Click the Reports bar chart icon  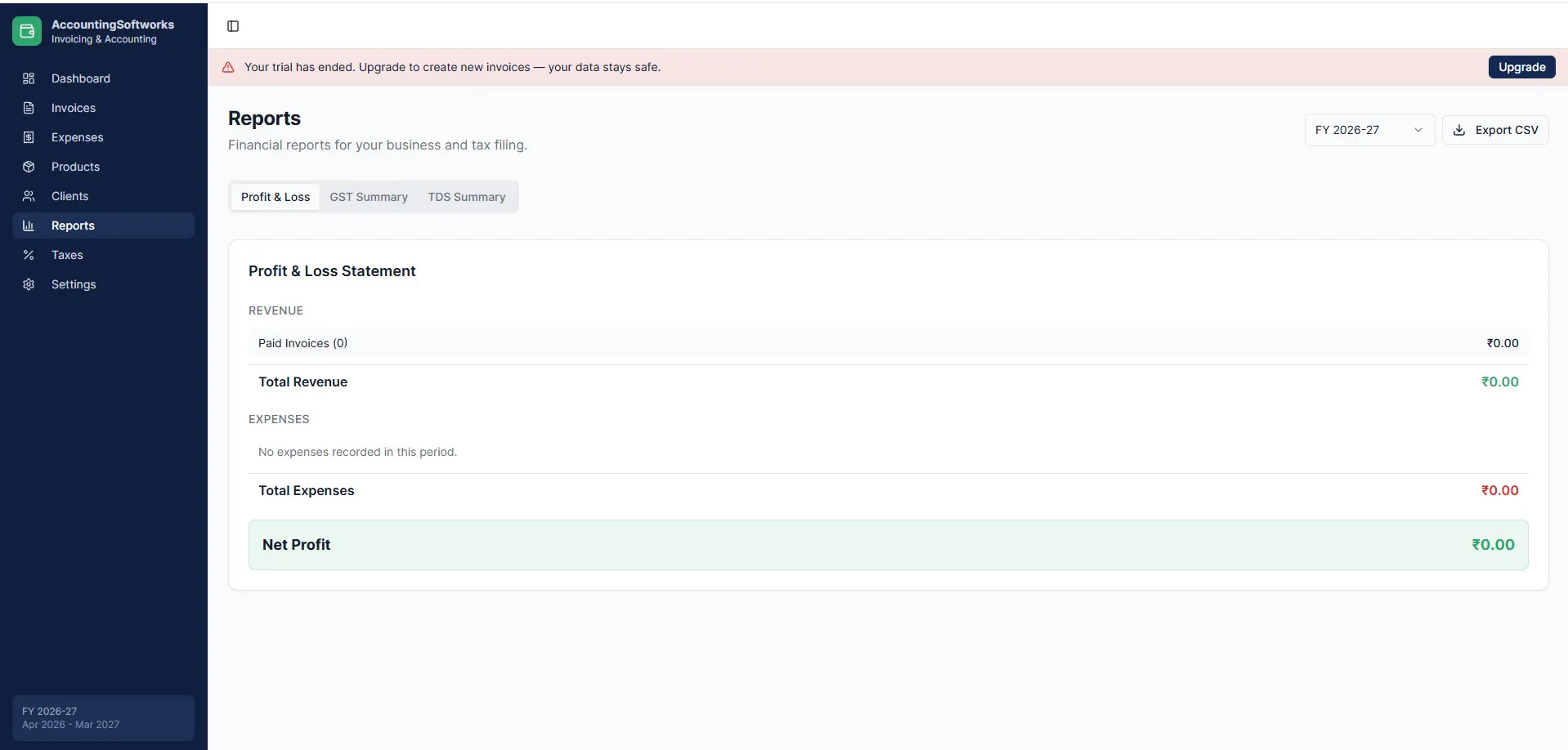click(29, 225)
